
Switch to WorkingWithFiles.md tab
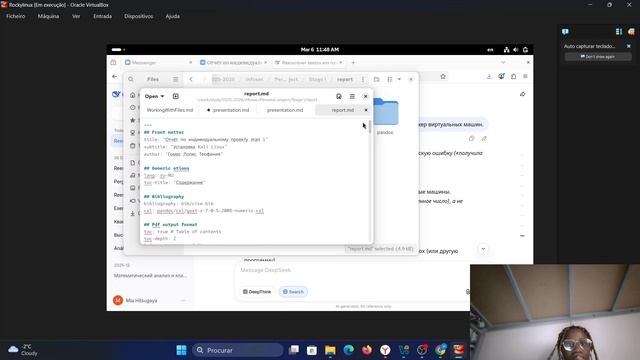170,110
